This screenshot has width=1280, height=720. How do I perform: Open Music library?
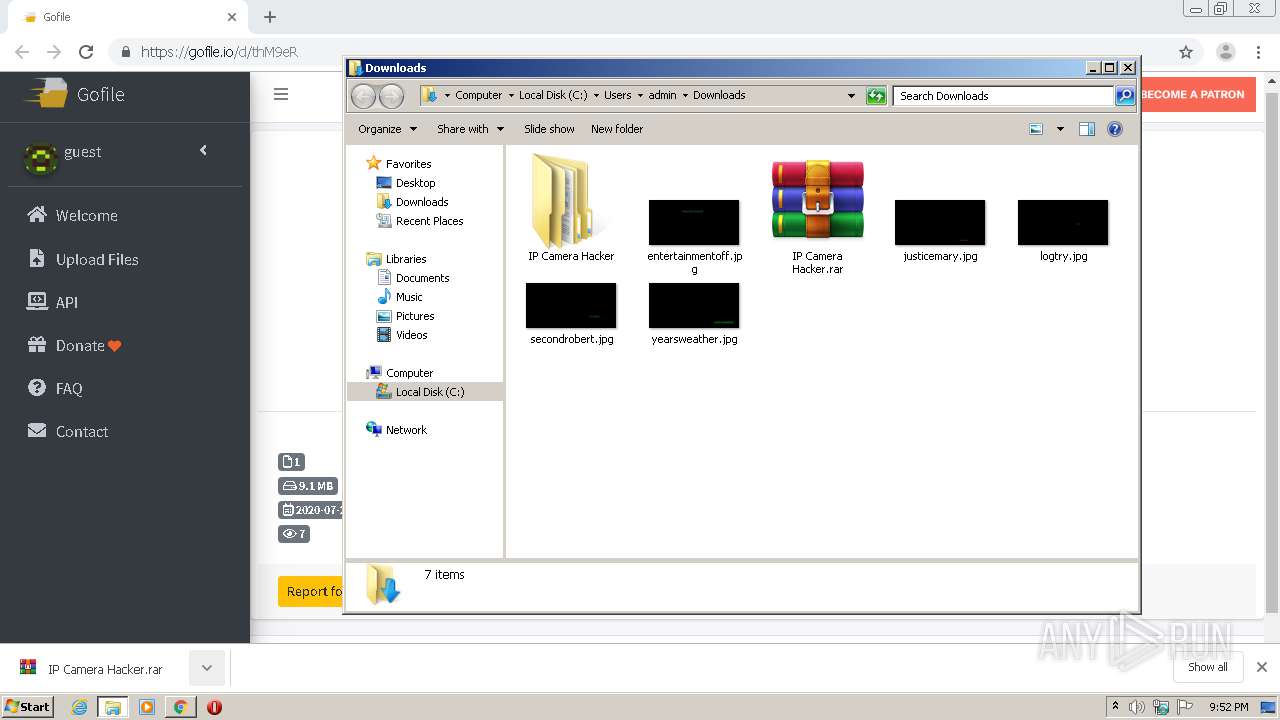[409, 297]
